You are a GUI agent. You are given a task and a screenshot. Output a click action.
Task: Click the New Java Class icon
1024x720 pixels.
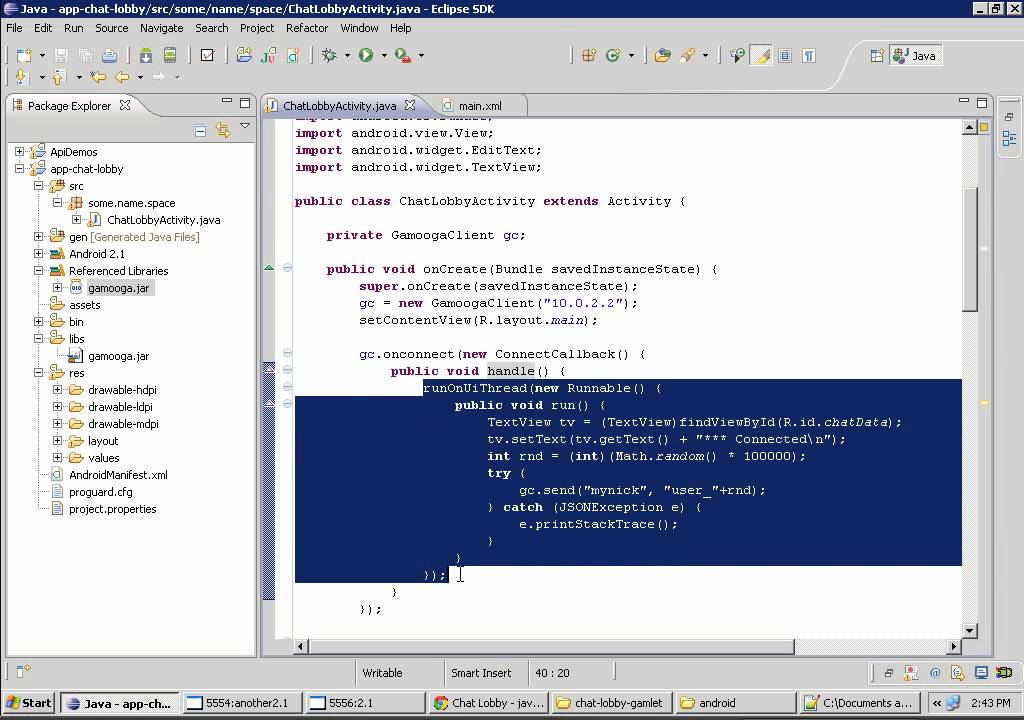(613, 56)
